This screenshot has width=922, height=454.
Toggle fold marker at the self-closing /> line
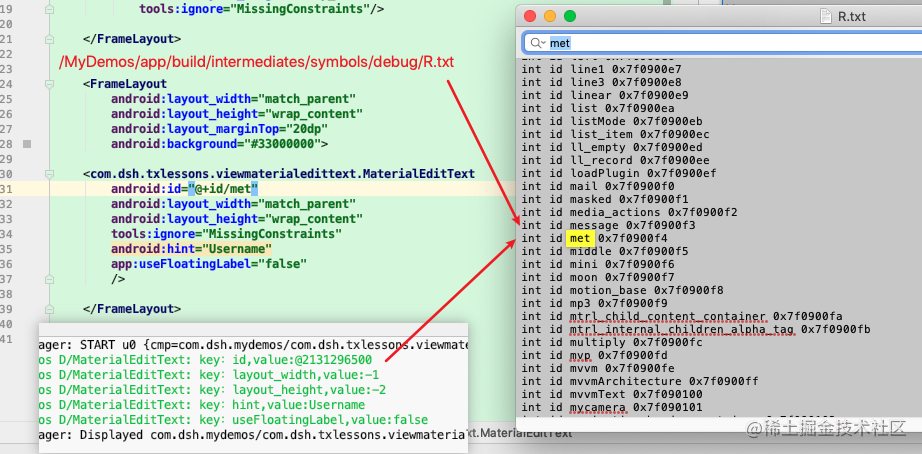[x=49, y=279]
